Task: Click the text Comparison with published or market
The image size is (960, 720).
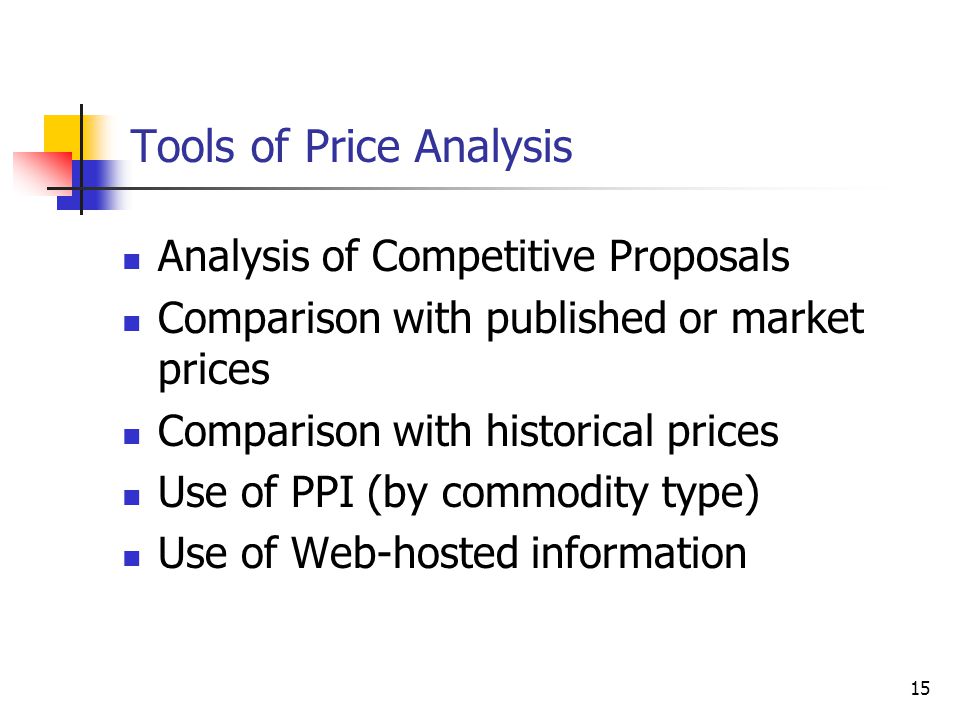Action: (x=511, y=318)
